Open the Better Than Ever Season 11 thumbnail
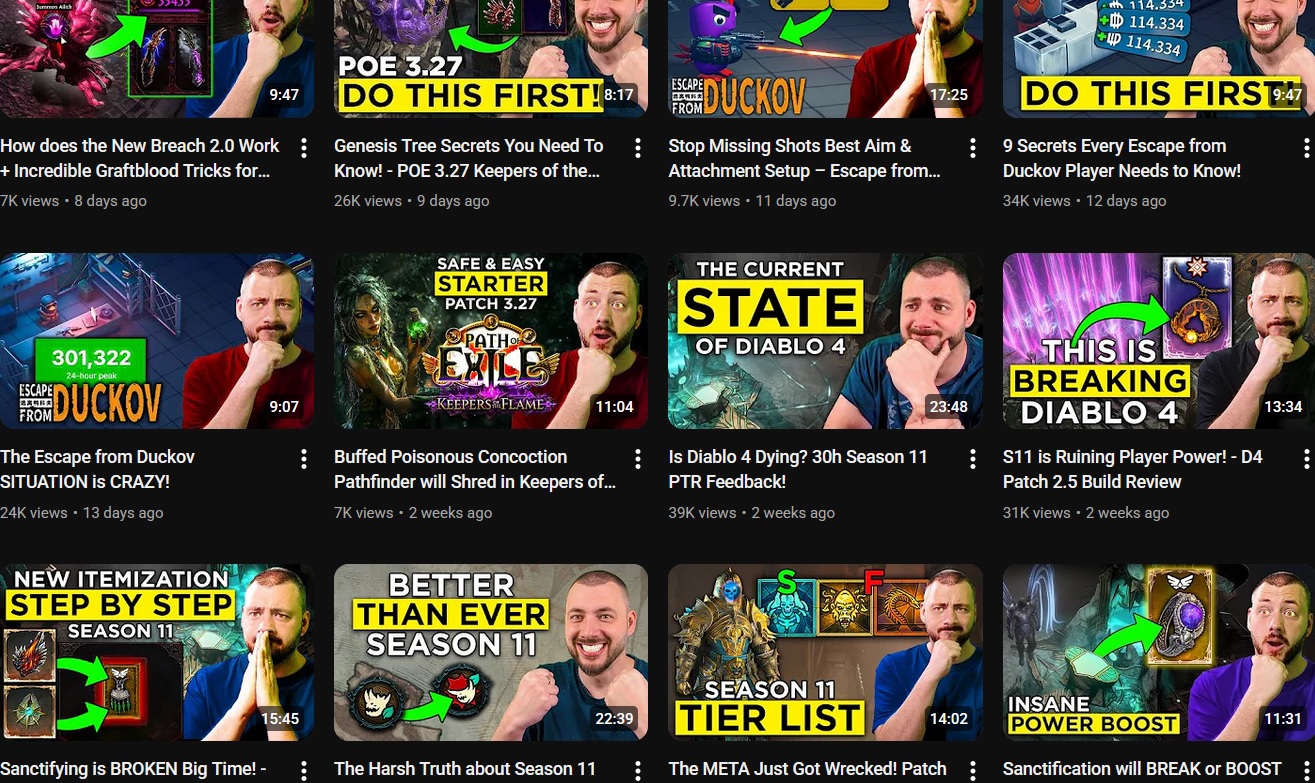Image resolution: width=1315 pixels, height=783 pixels. [491, 652]
